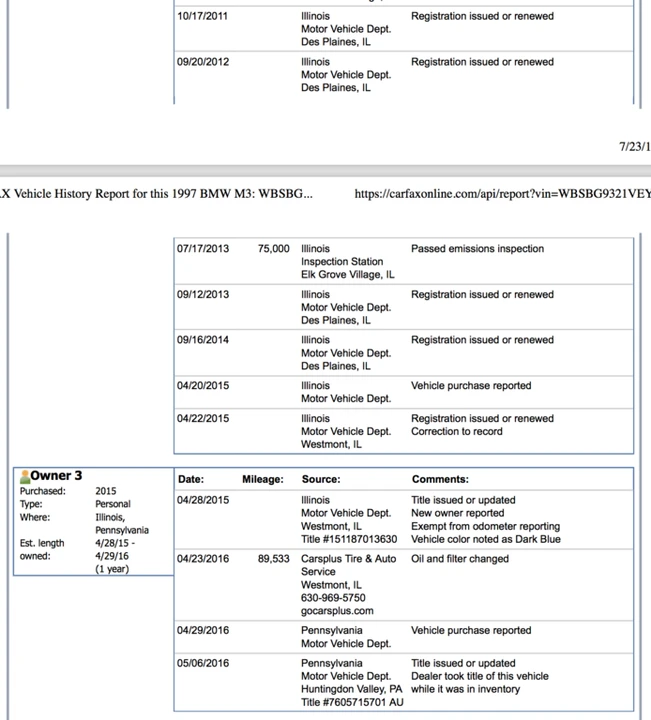Select 'Passed emissions inspection' comment
The height and width of the screenshot is (720, 651).
click(477, 249)
